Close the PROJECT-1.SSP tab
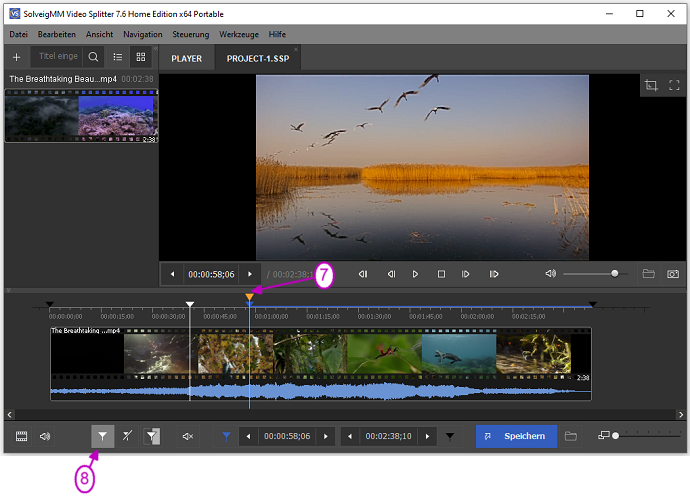This screenshot has height=502, width=690. click(296, 49)
